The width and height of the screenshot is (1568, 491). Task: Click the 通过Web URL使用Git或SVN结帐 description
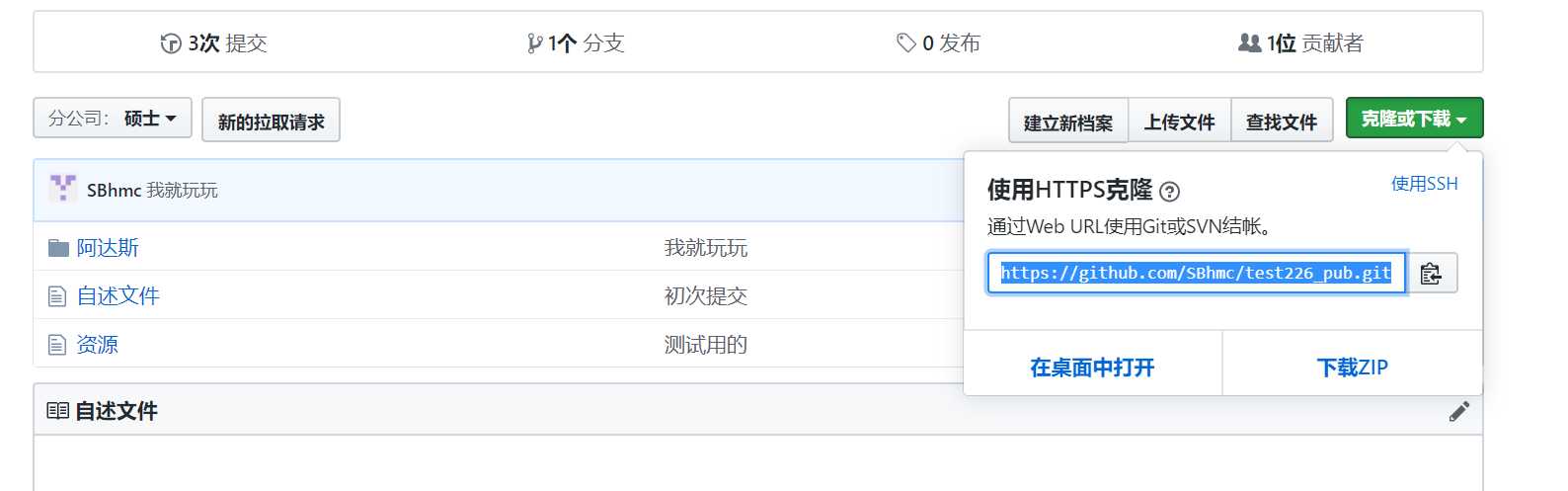(x=1132, y=226)
